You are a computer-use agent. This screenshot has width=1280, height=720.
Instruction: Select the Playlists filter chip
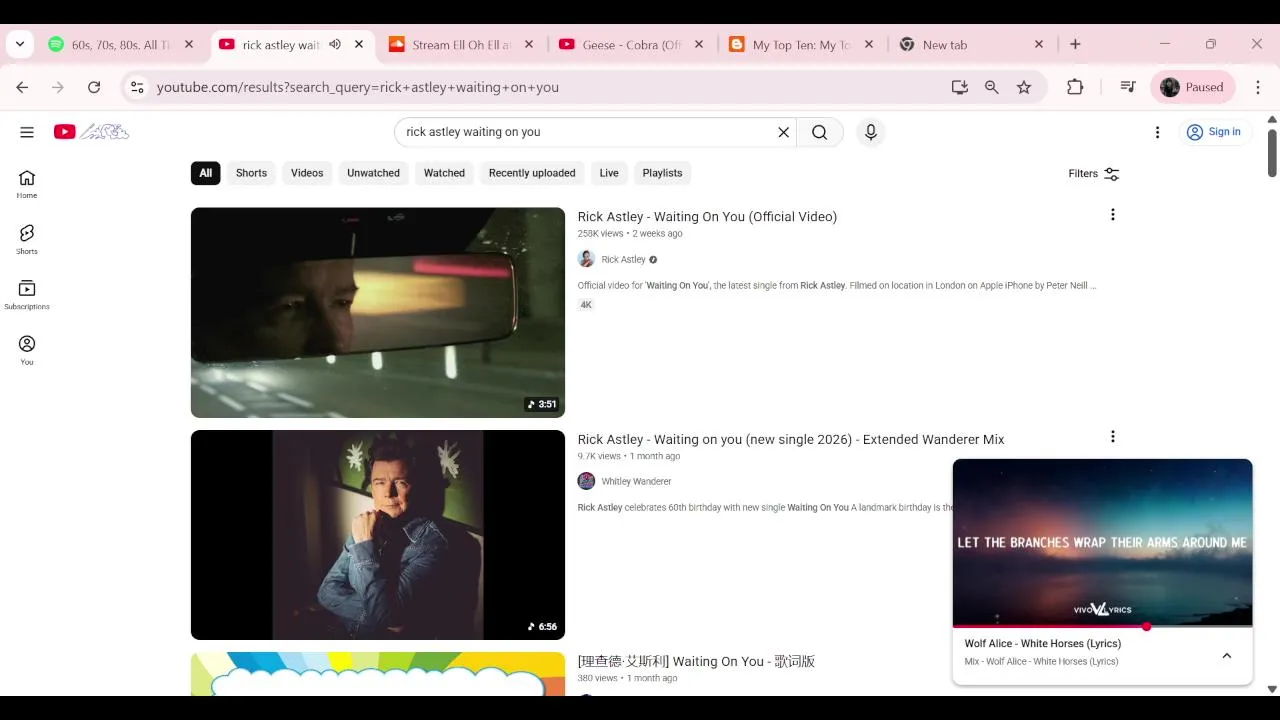click(662, 173)
